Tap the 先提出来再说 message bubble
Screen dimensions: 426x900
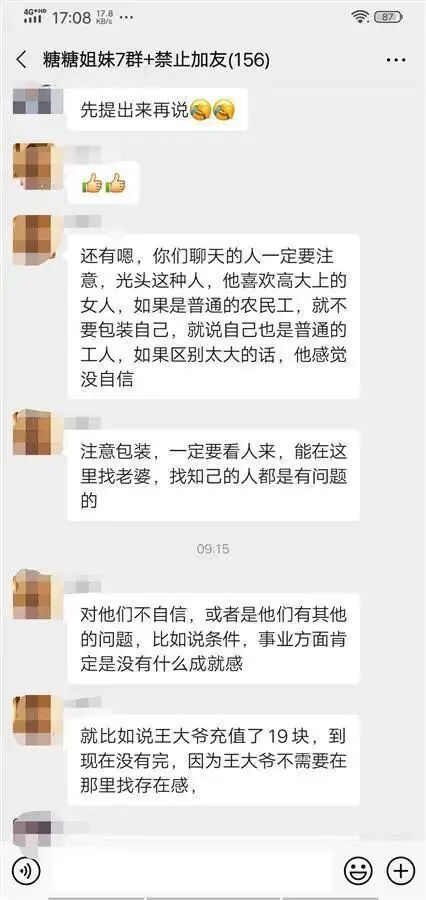pyautogui.click(x=158, y=109)
